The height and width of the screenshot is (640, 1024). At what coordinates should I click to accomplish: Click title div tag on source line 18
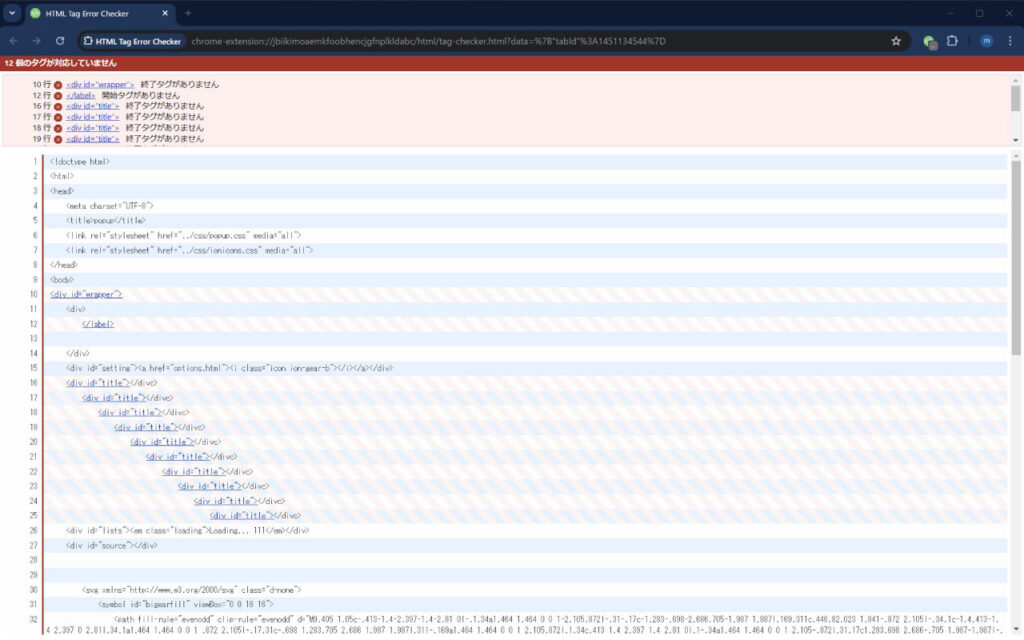click(130, 413)
